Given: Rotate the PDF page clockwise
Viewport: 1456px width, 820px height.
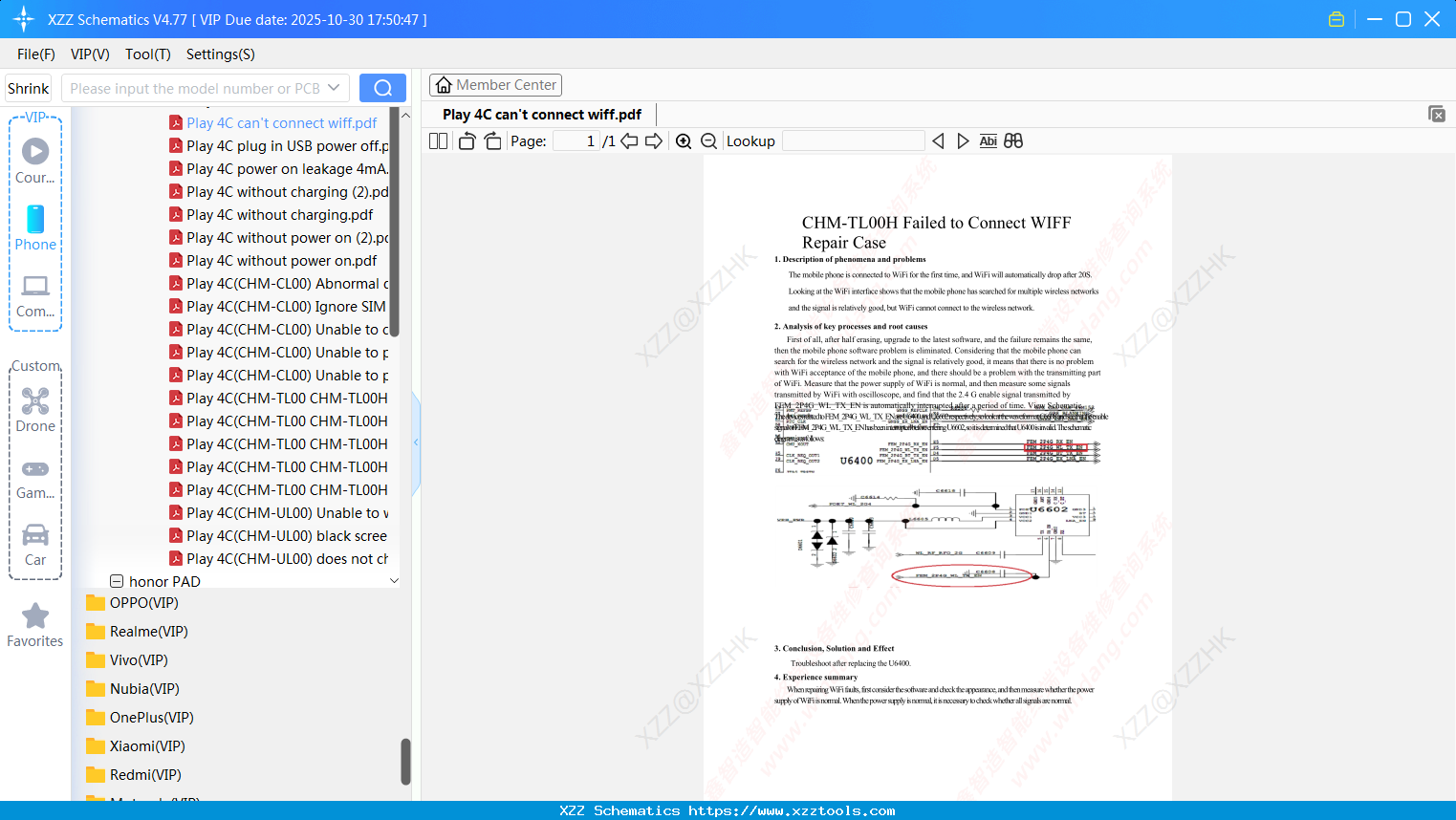Looking at the screenshot, I should [x=493, y=141].
